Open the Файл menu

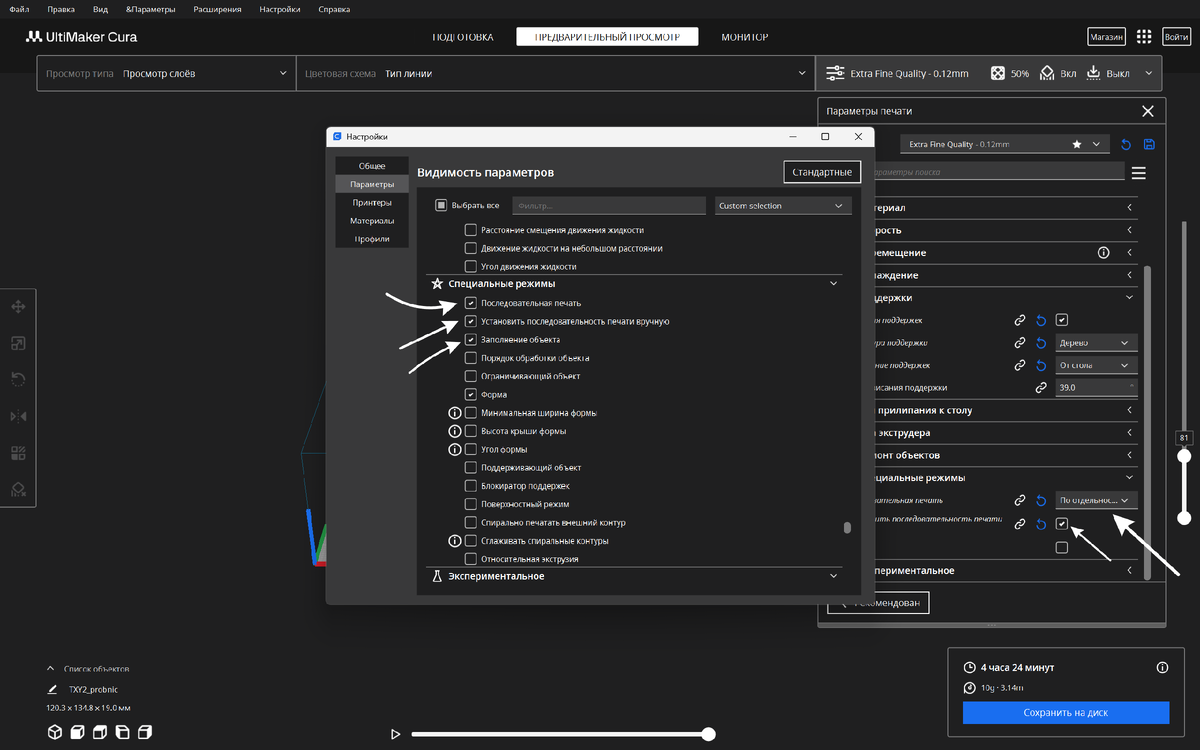pos(19,9)
